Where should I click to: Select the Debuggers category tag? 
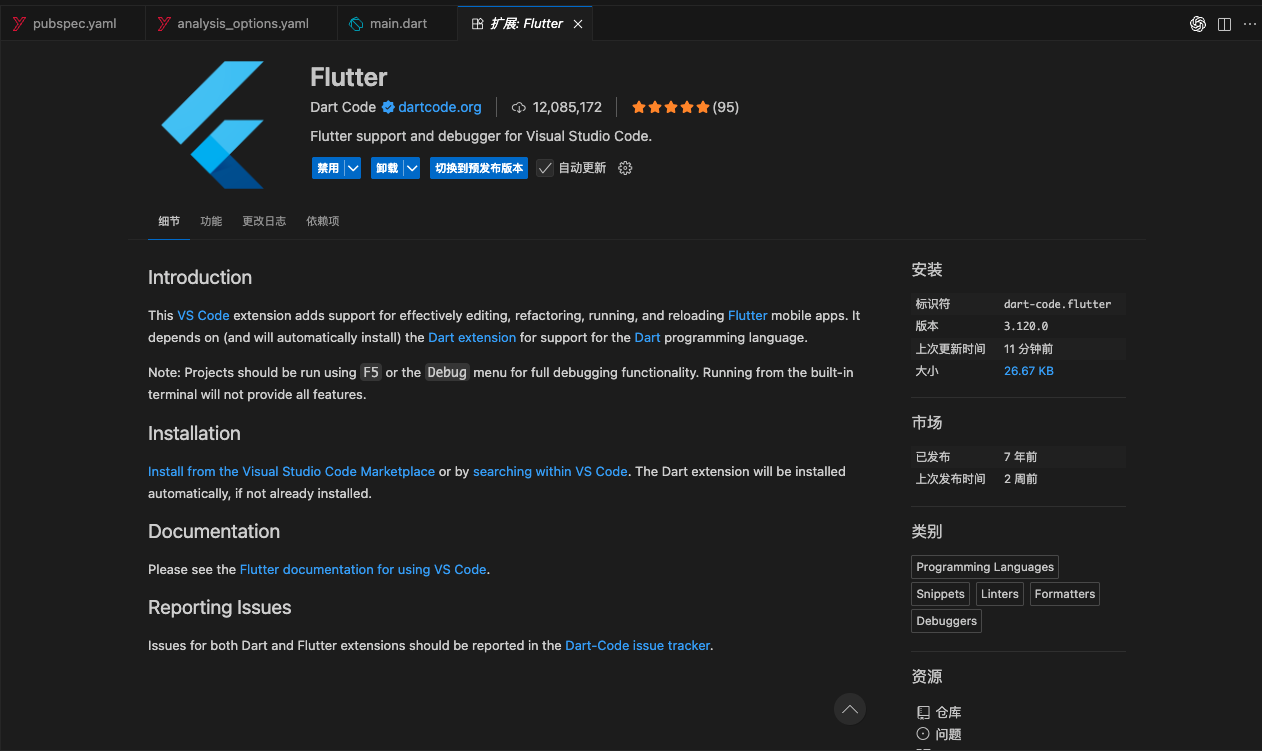point(946,621)
